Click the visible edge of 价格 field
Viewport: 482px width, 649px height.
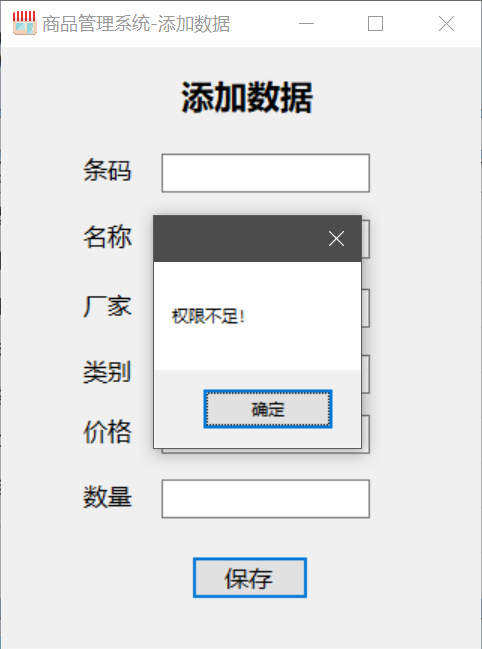(366, 434)
